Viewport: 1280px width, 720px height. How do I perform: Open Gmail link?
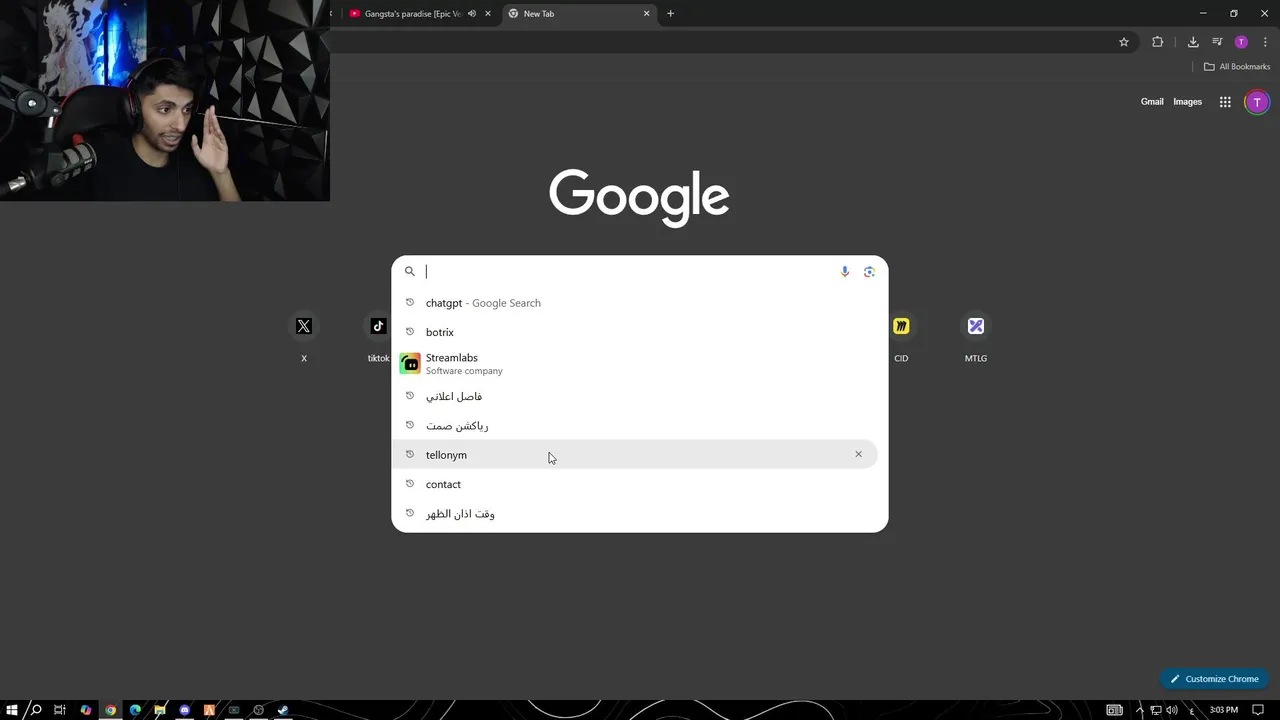click(x=1152, y=102)
